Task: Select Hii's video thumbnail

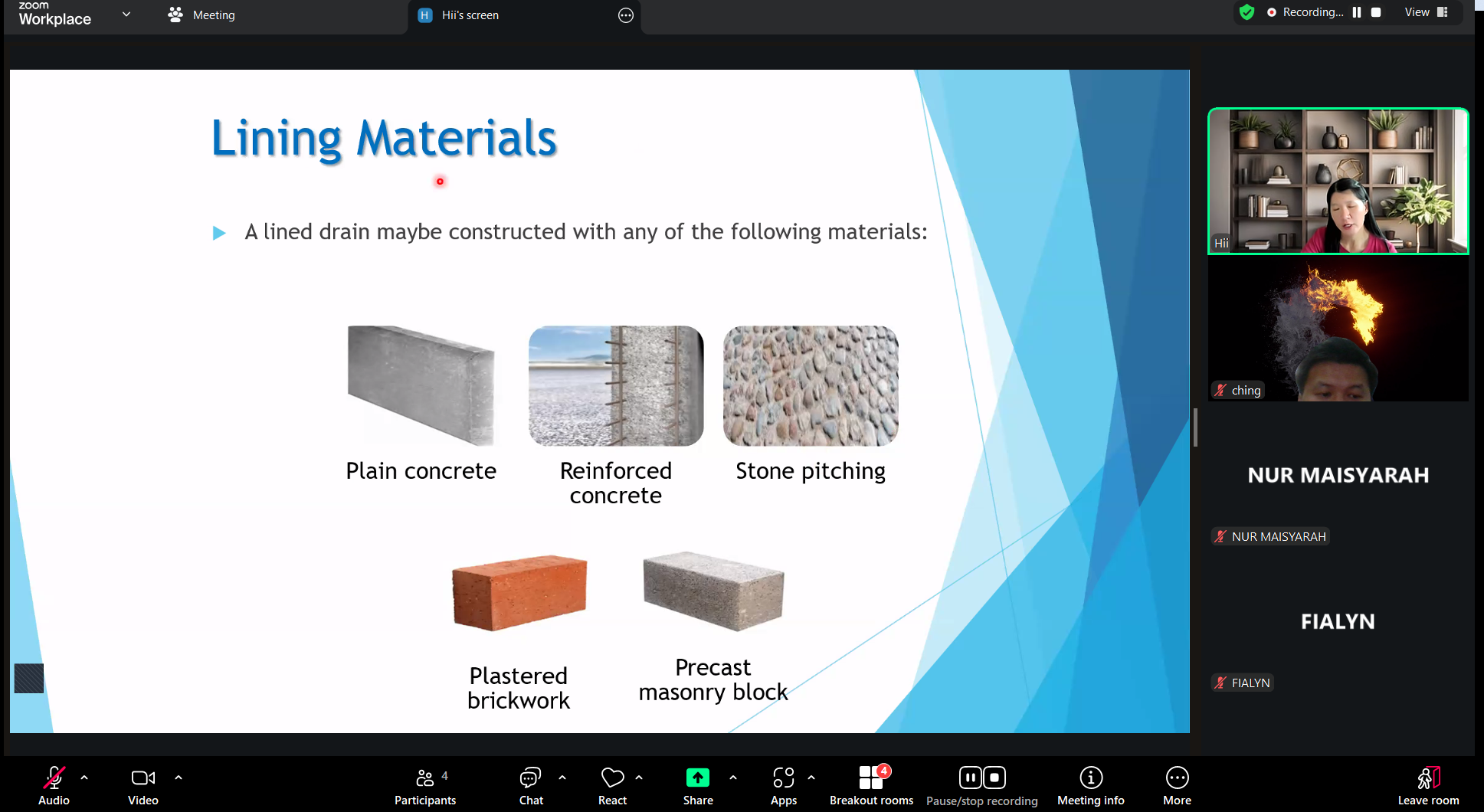Action: 1338,182
